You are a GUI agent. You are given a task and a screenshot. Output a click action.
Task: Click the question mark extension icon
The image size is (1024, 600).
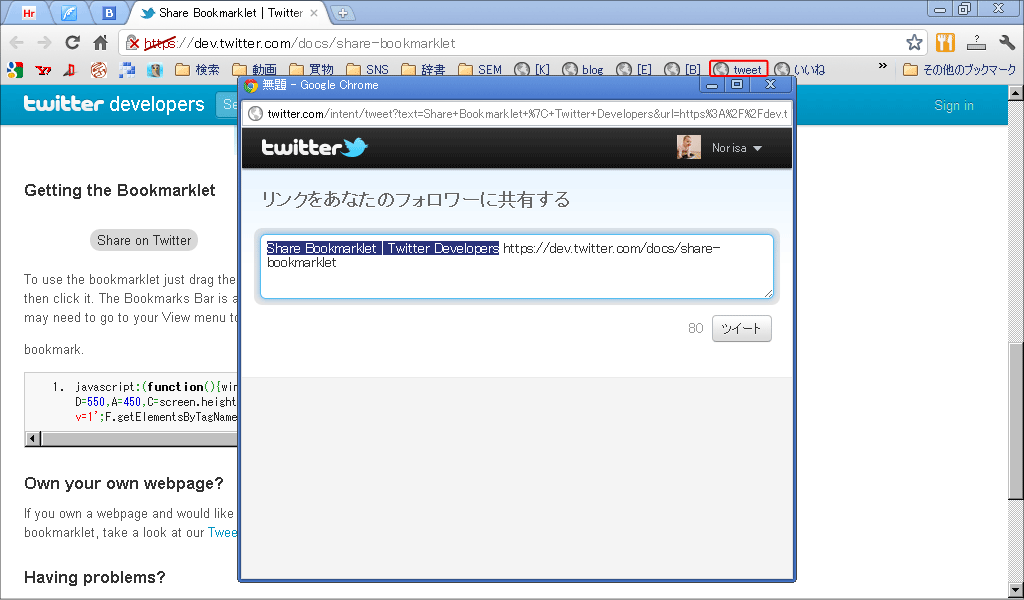(976, 43)
